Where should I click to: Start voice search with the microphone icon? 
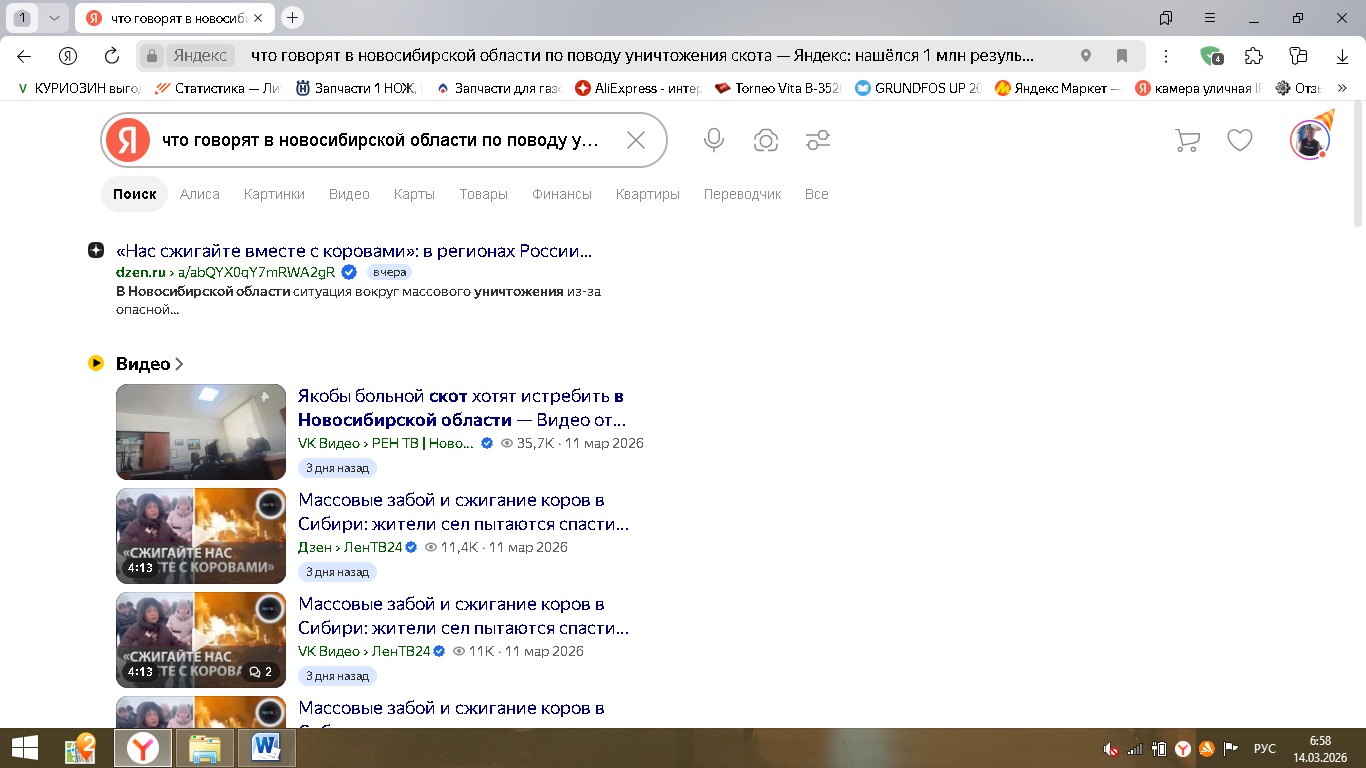714,140
